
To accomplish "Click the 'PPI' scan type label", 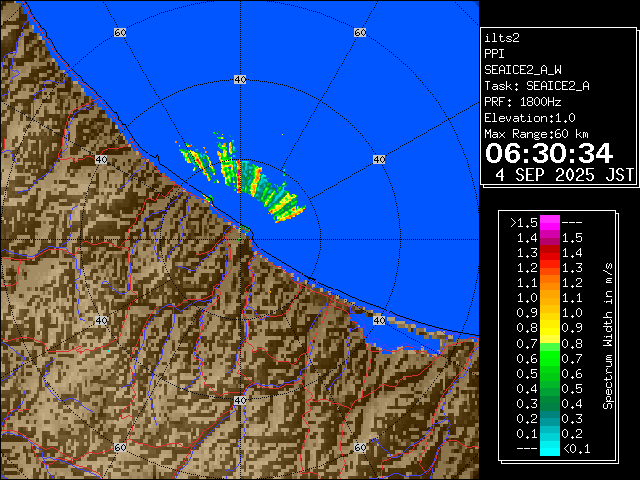I will point(495,53).
